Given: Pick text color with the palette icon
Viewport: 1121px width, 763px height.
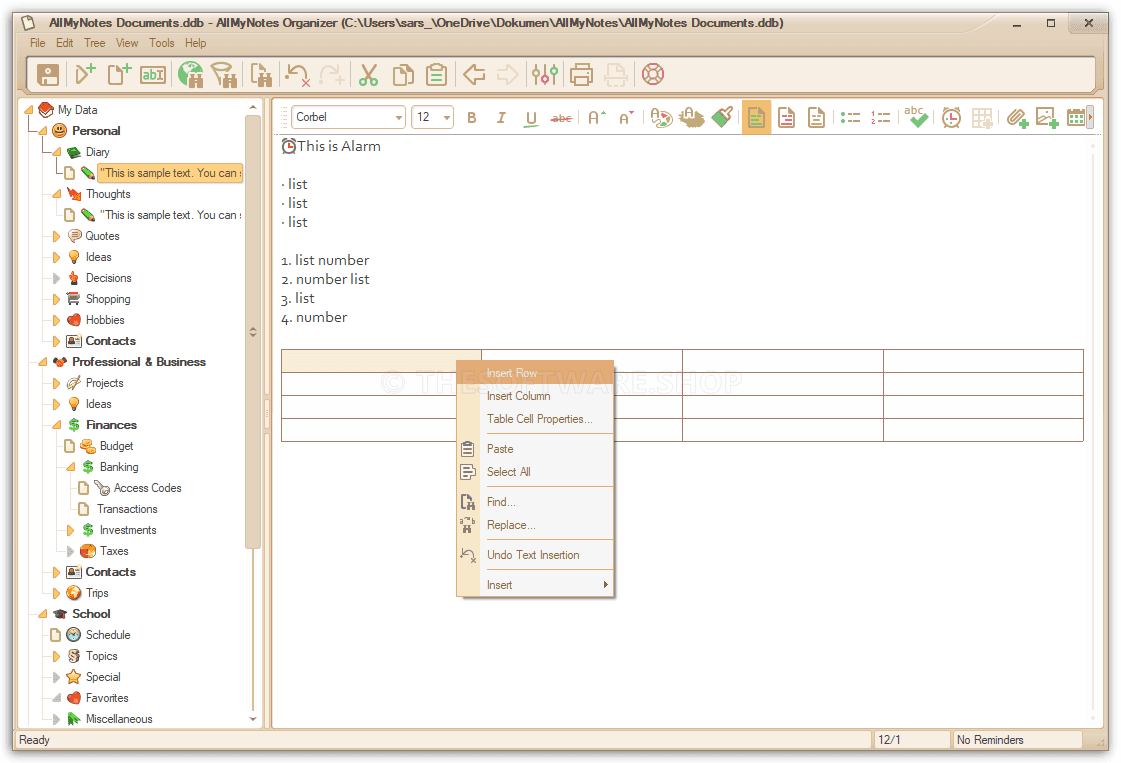Looking at the screenshot, I should [661, 117].
